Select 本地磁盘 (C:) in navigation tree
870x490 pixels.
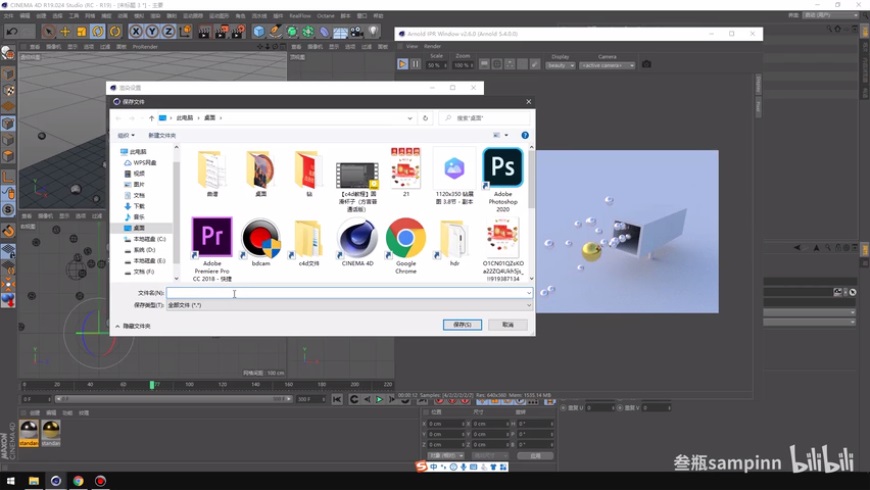tap(144, 239)
